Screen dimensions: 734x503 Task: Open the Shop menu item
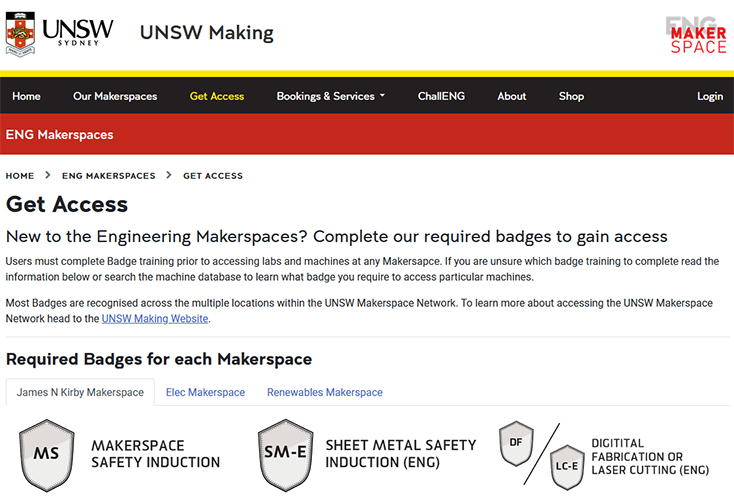[x=571, y=96]
